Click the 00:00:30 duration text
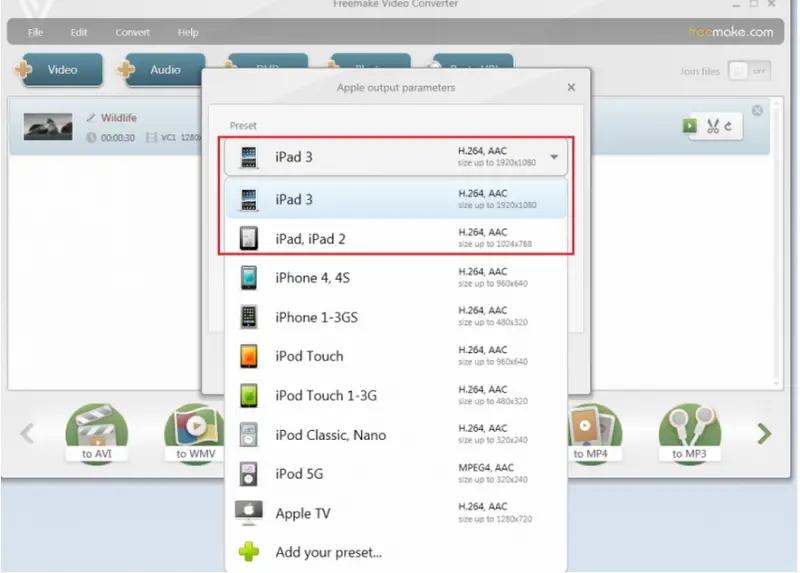Image resolution: width=800 pixels, height=573 pixels. (118, 138)
